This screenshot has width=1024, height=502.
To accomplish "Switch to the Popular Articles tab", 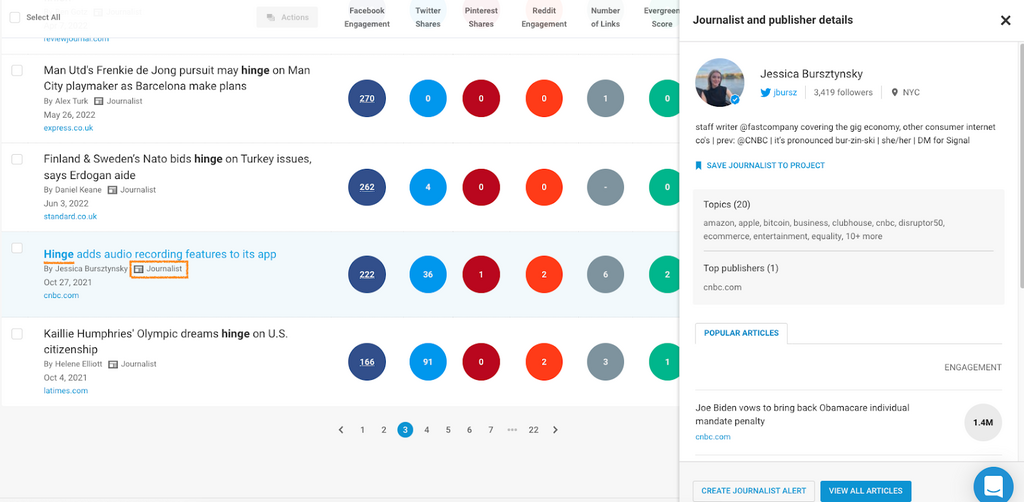I will pos(741,333).
